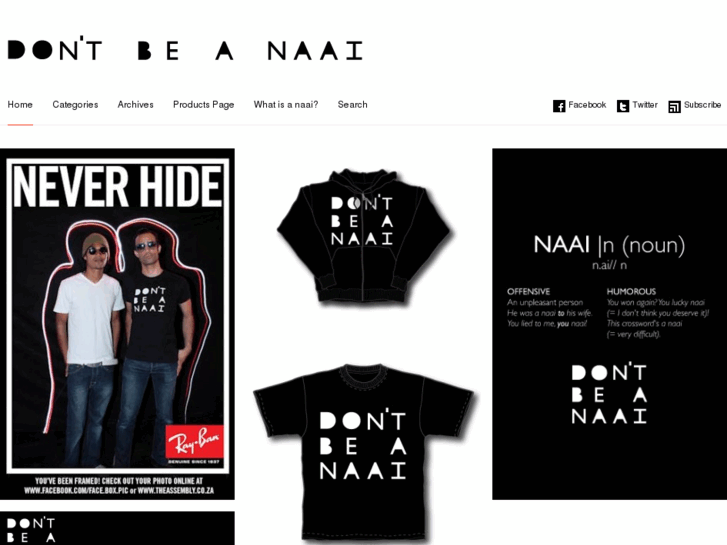The image size is (727, 545).
Task: Open the Archives menu
Action: click(x=135, y=104)
